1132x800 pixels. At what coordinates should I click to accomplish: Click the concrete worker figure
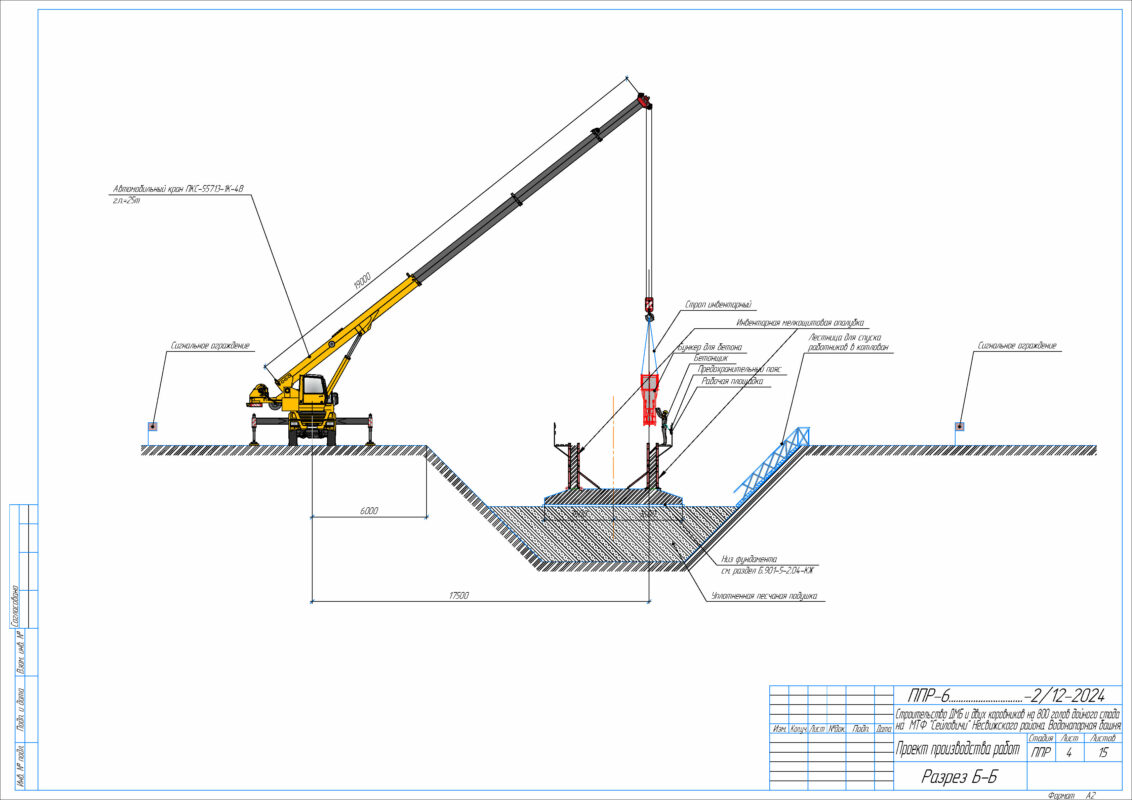pyautogui.click(x=662, y=427)
